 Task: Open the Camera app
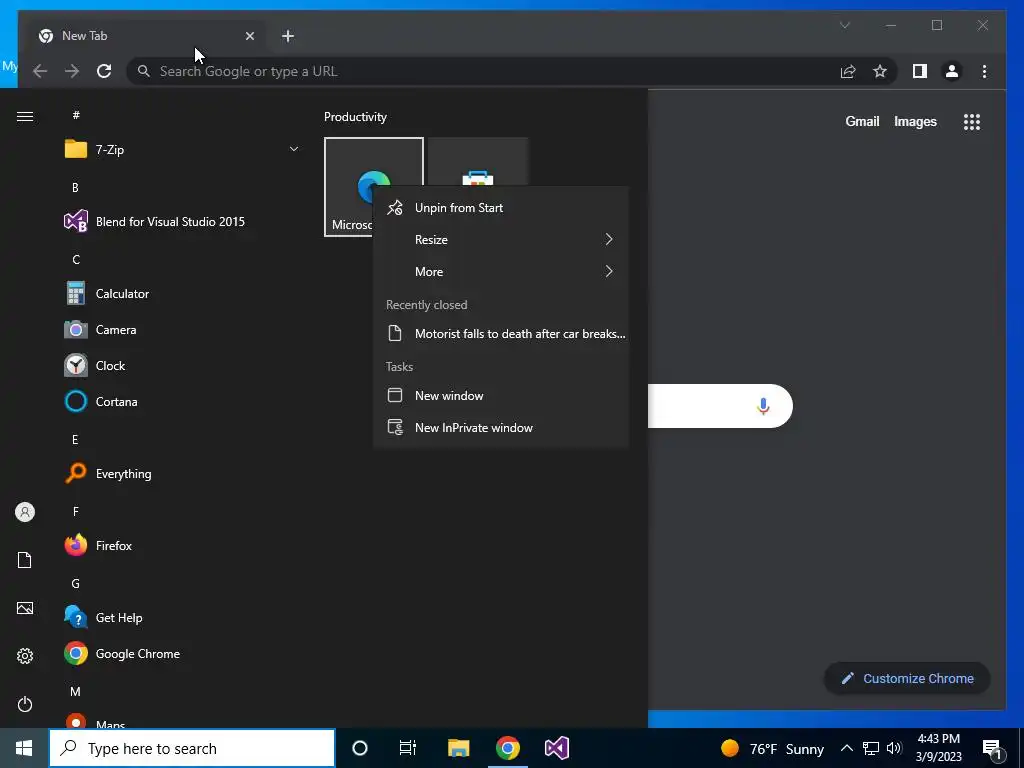pyautogui.click(x=181, y=330)
